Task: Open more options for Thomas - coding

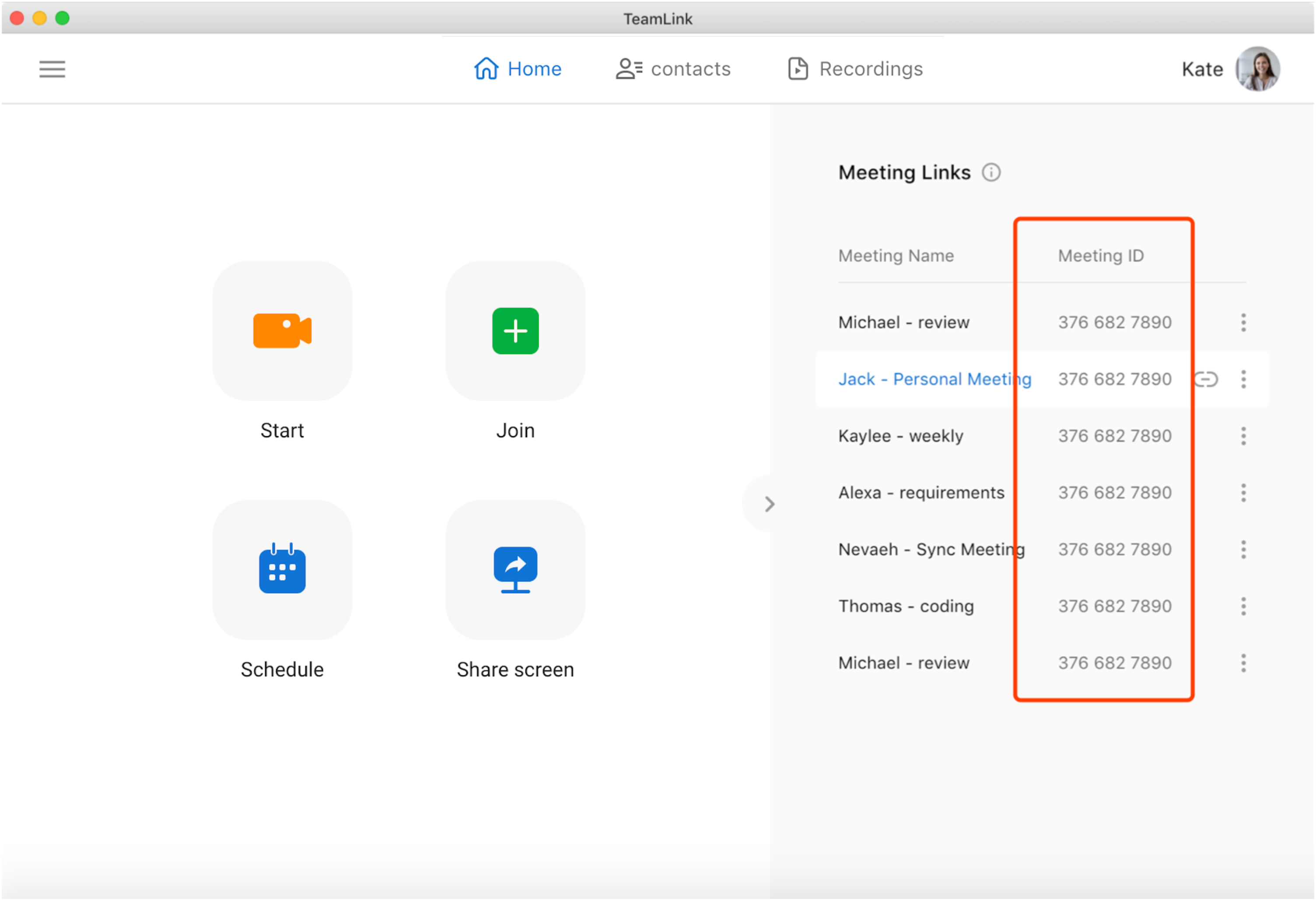Action: [1243, 606]
